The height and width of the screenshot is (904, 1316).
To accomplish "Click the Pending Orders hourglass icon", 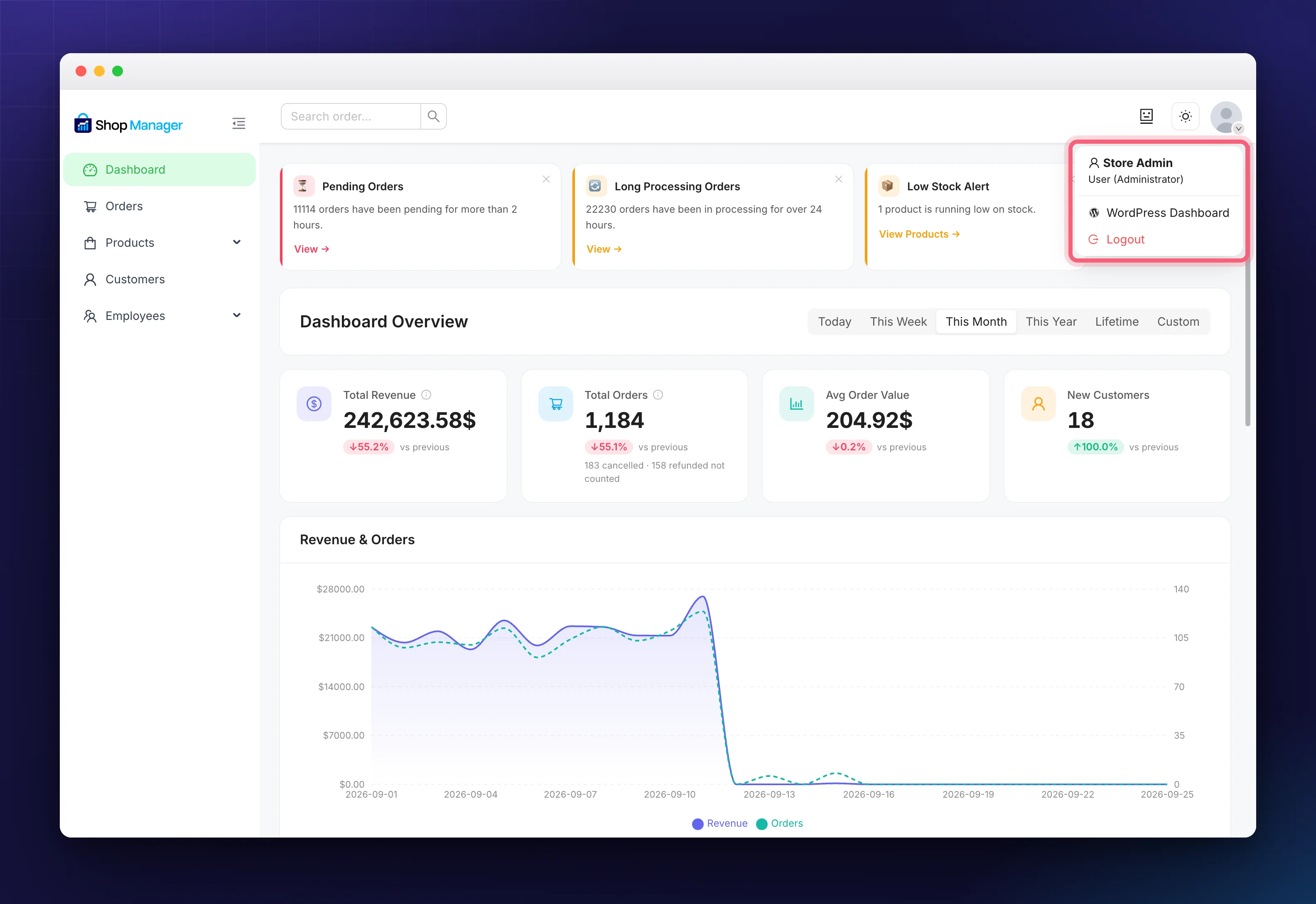I will coord(304,186).
